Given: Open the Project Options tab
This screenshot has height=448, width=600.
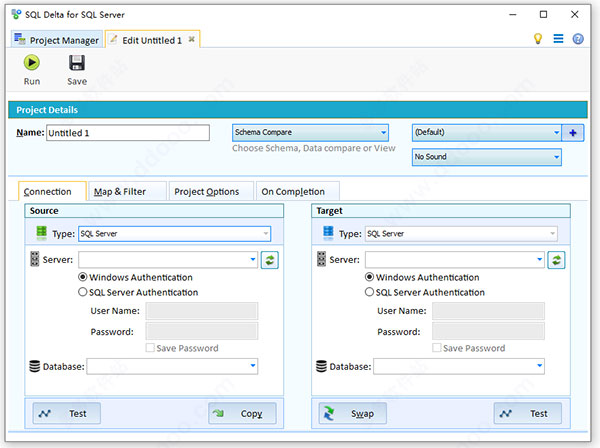Looking at the screenshot, I should [x=211, y=191].
